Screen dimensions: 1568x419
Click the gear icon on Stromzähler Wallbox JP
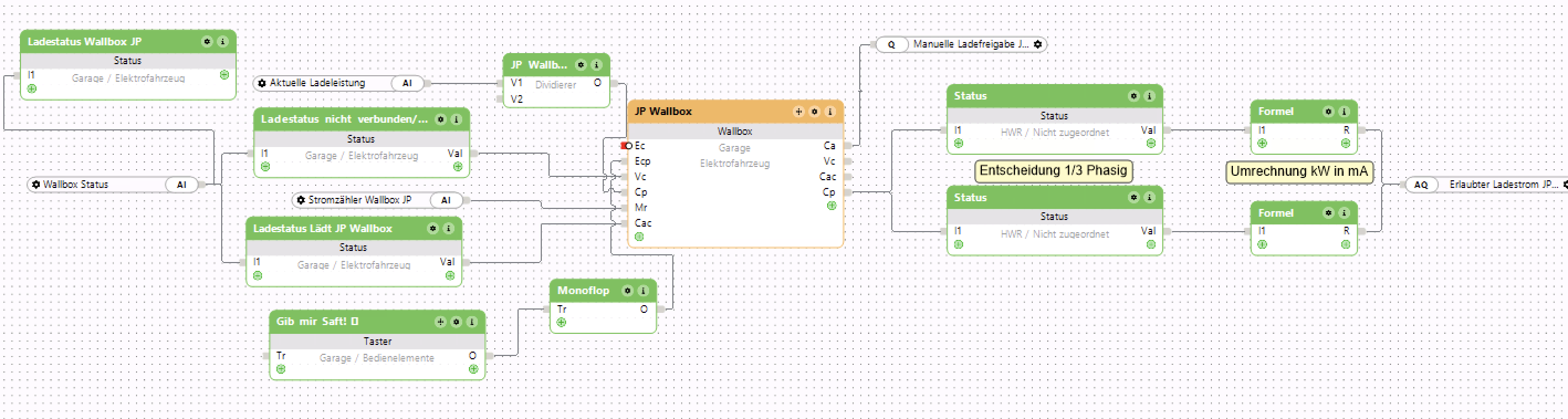pyautogui.click(x=301, y=200)
